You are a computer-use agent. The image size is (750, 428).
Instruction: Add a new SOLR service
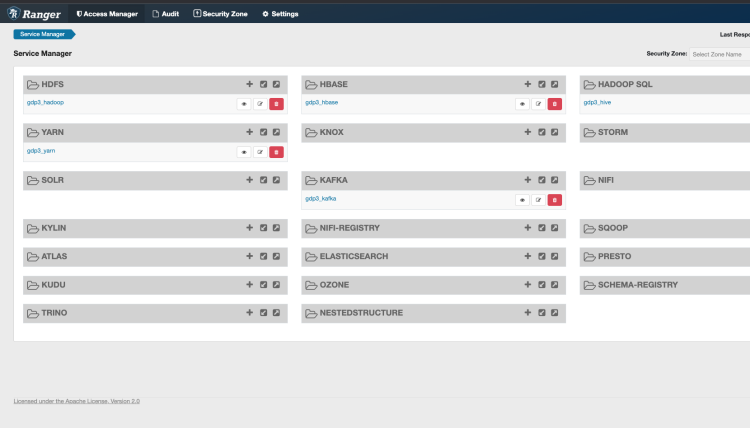(249, 180)
